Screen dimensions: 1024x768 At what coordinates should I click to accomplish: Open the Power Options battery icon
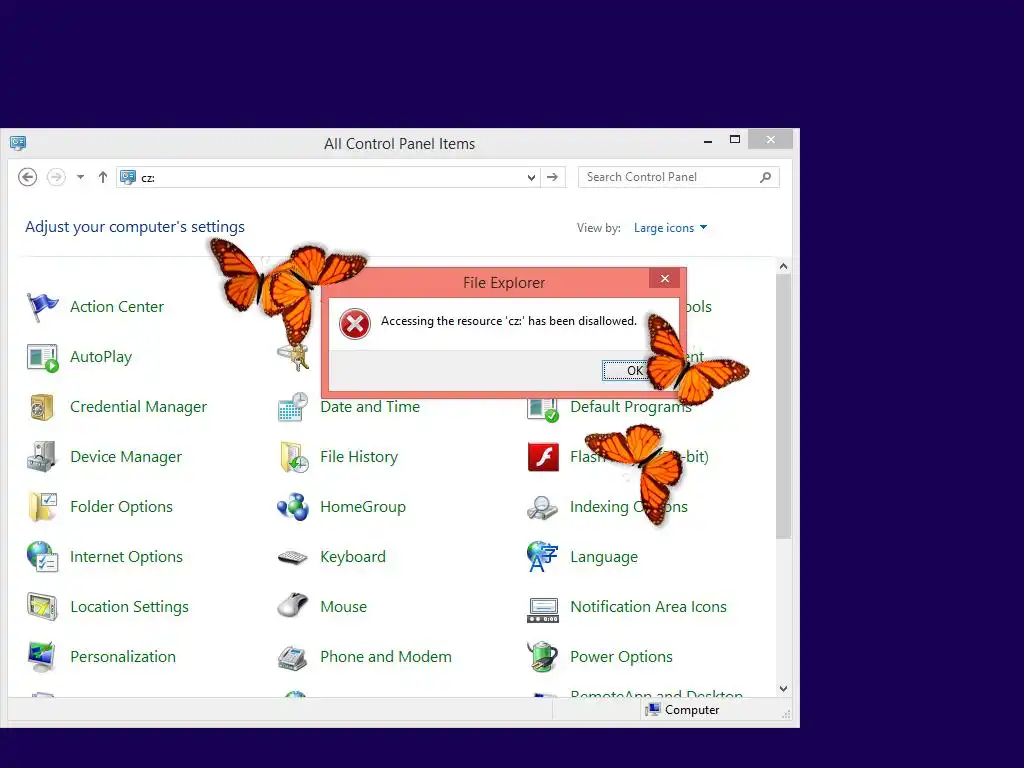click(x=543, y=657)
